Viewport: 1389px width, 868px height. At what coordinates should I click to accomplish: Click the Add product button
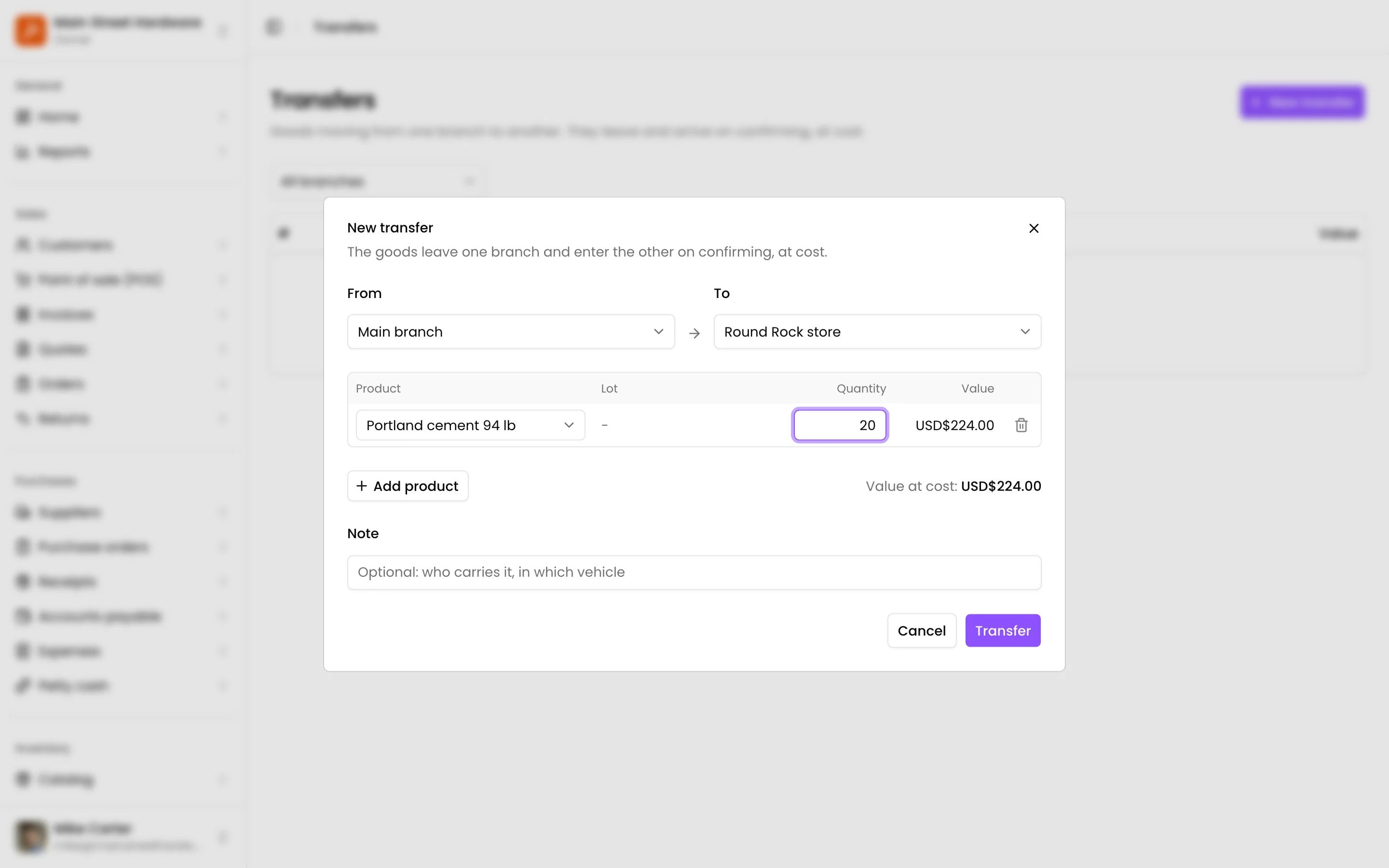coord(408,486)
